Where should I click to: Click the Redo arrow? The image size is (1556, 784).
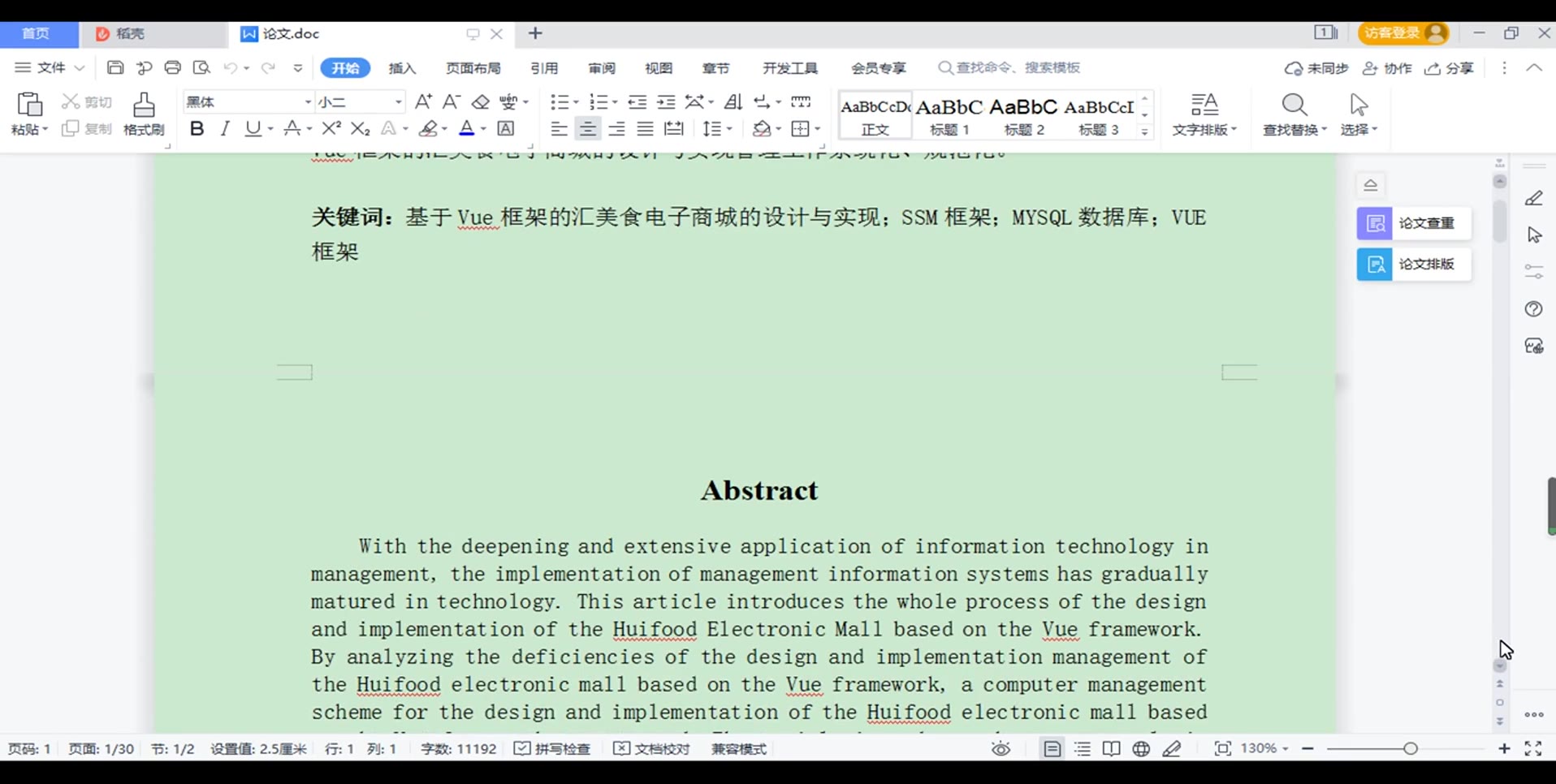268,68
